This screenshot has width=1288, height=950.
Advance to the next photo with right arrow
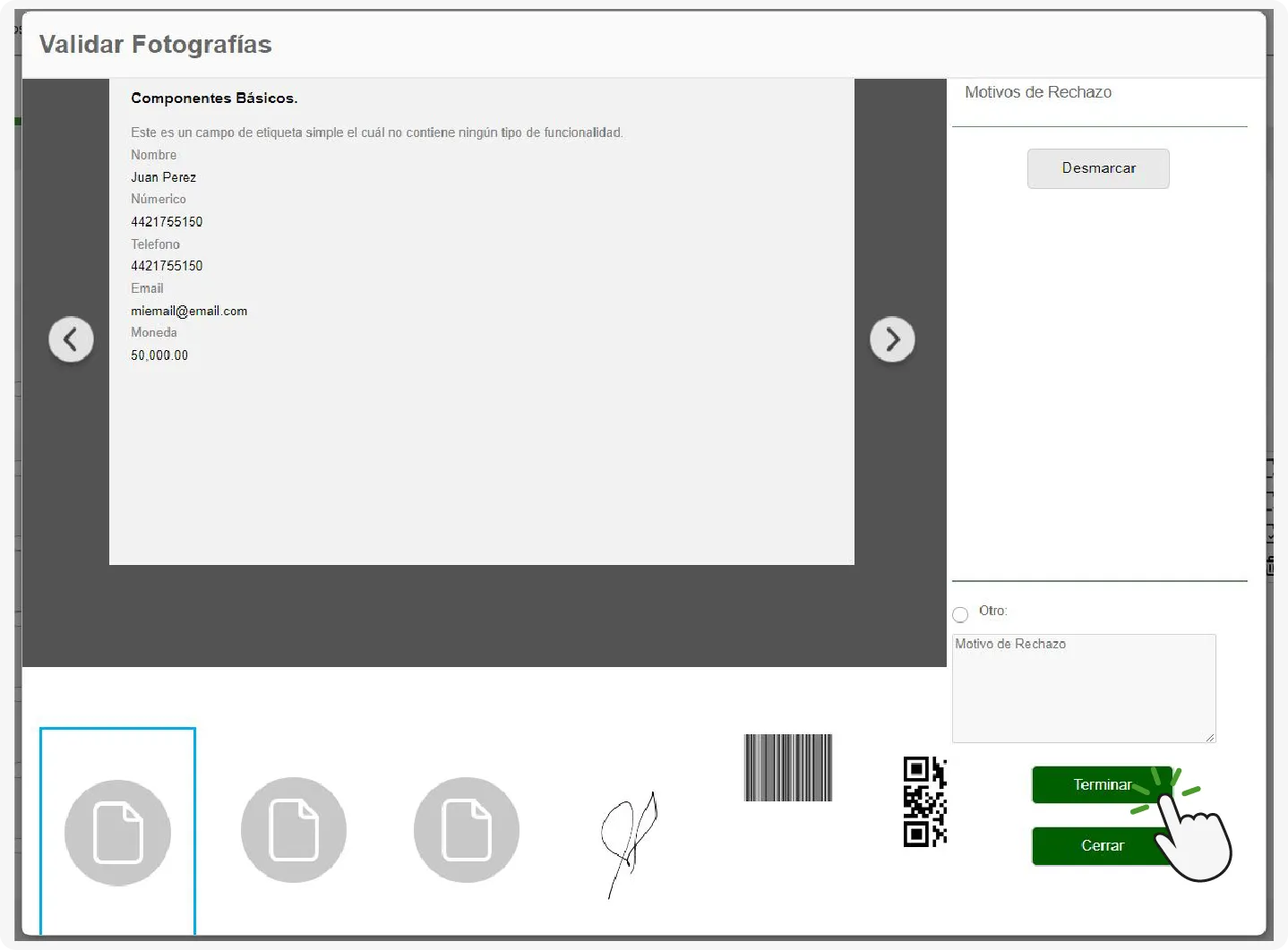(x=892, y=339)
